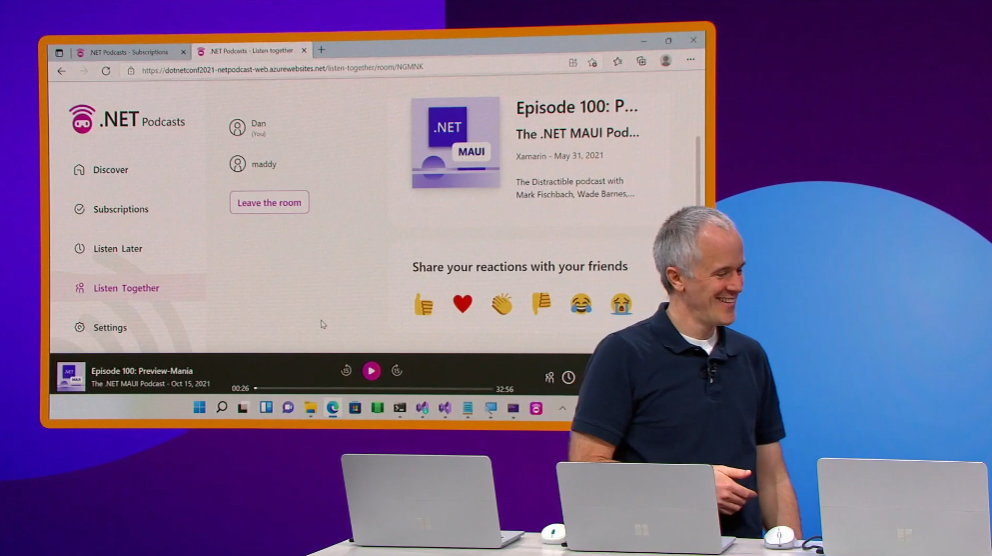Click the listen later clock in player bar
Screen dimensions: 992x556
[569, 378]
